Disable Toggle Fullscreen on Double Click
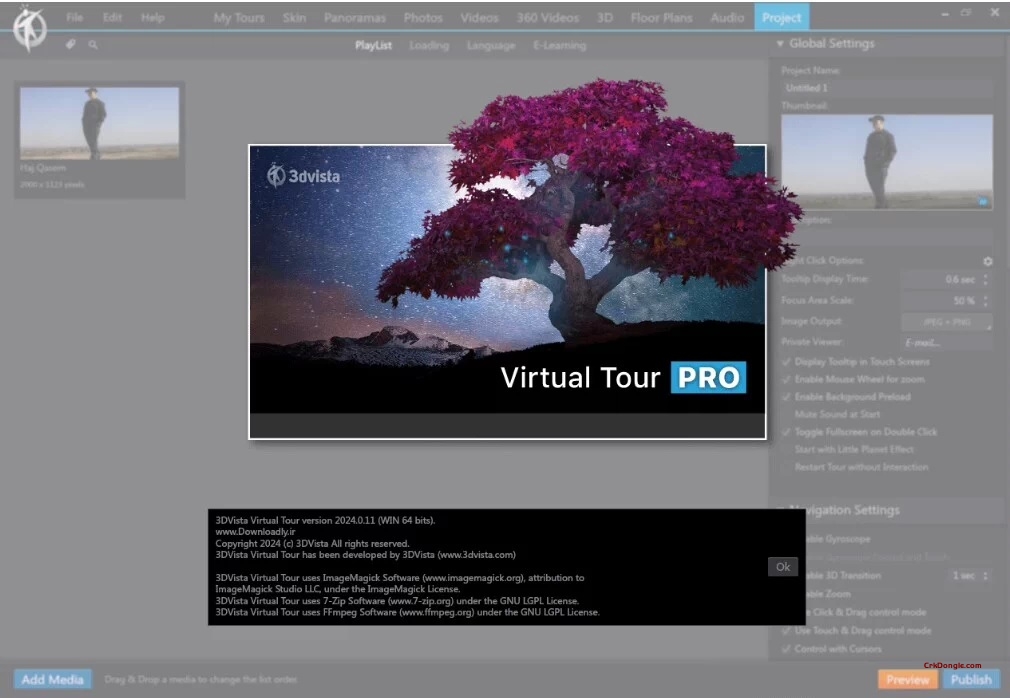Viewport: 1010px width, 698px height. 787,432
